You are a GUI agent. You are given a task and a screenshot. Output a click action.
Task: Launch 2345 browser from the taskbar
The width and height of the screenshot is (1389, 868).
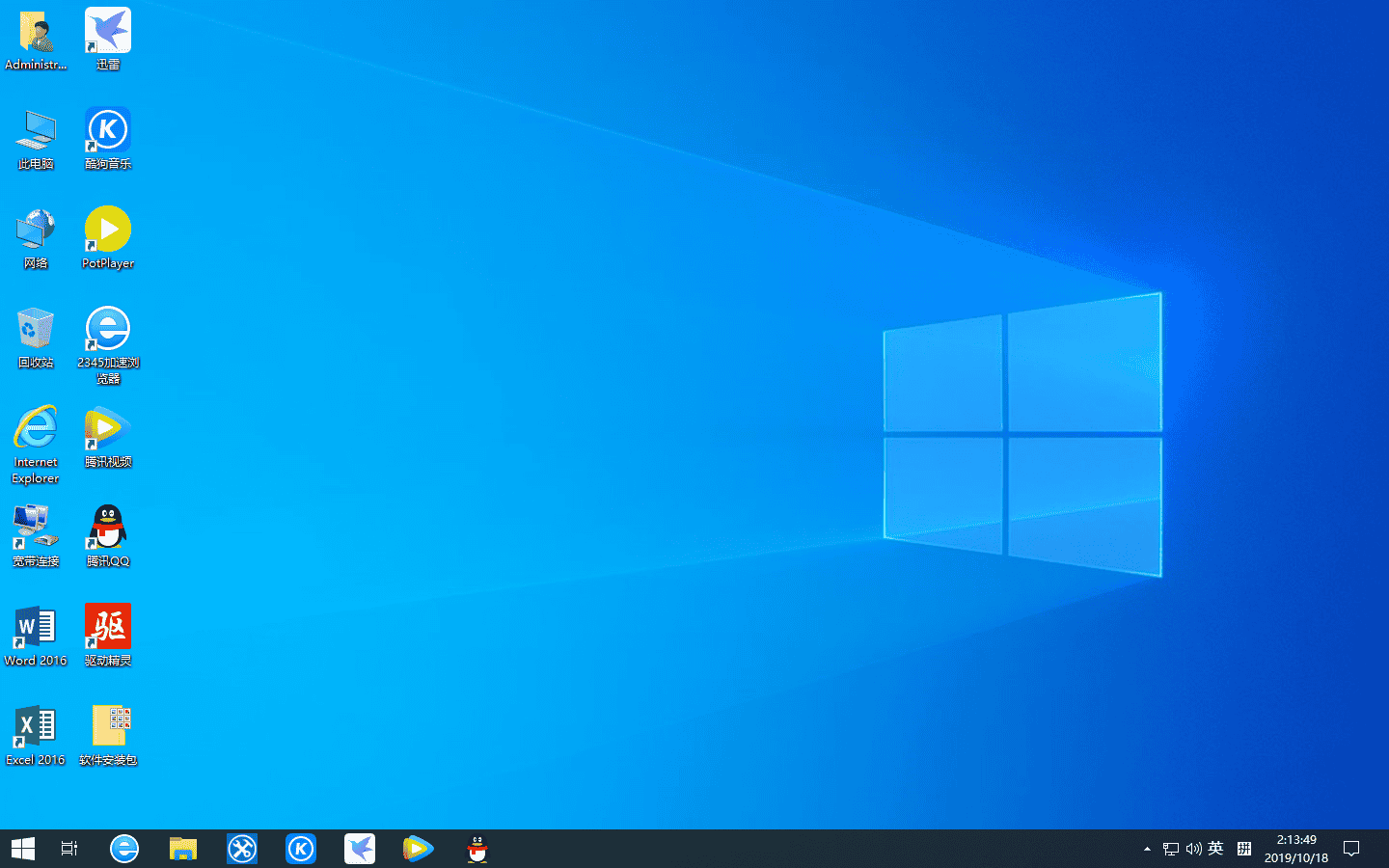[x=124, y=849]
